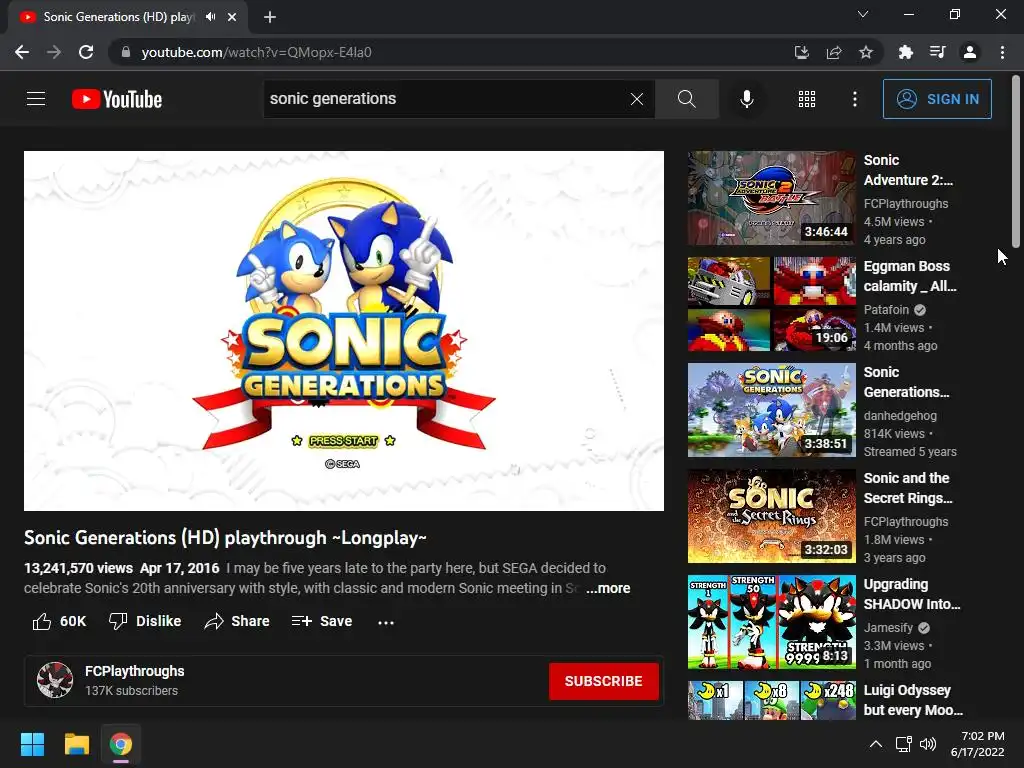Screen dimensions: 1024x768
Task: Visit the Patafoin channel
Action: pyautogui.click(x=886, y=310)
